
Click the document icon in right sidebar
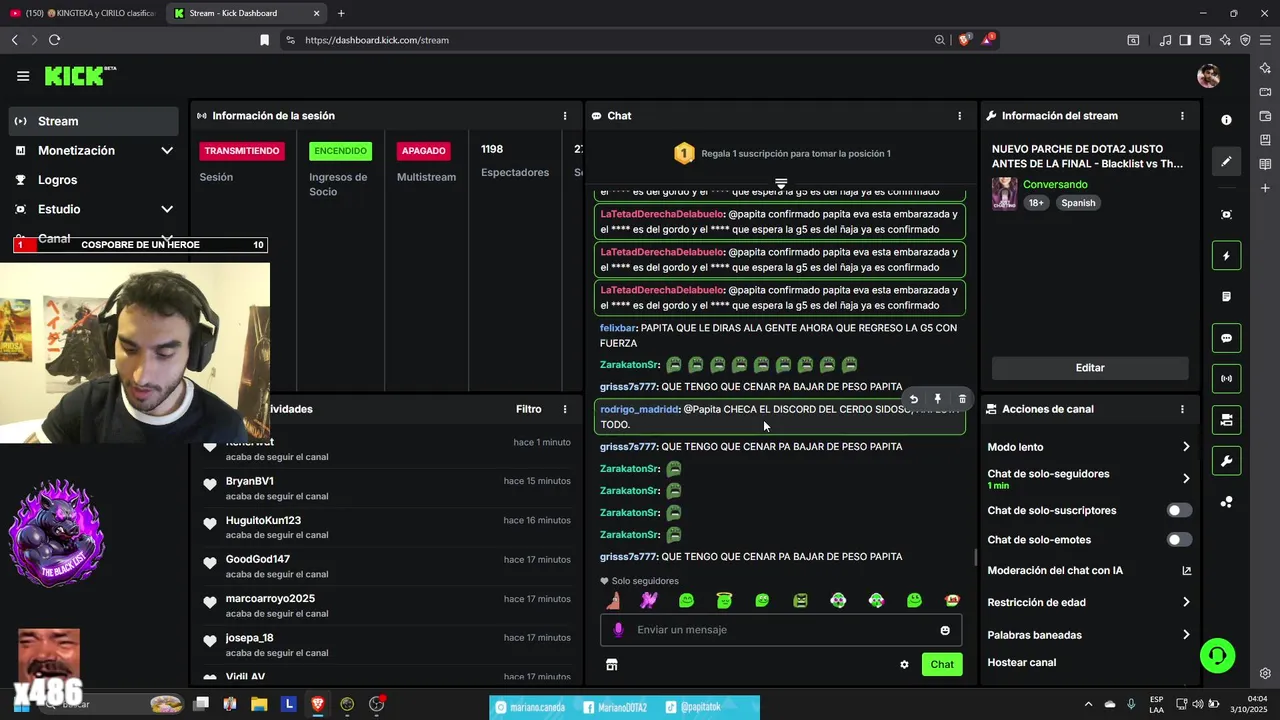click(1227, 297)
